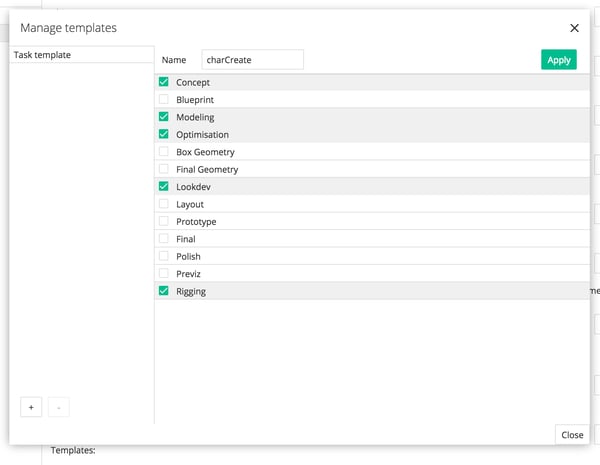Viewport: 600px width, 465px height.
Task: Check the Previz checkbox
Action: coord(164,273)
